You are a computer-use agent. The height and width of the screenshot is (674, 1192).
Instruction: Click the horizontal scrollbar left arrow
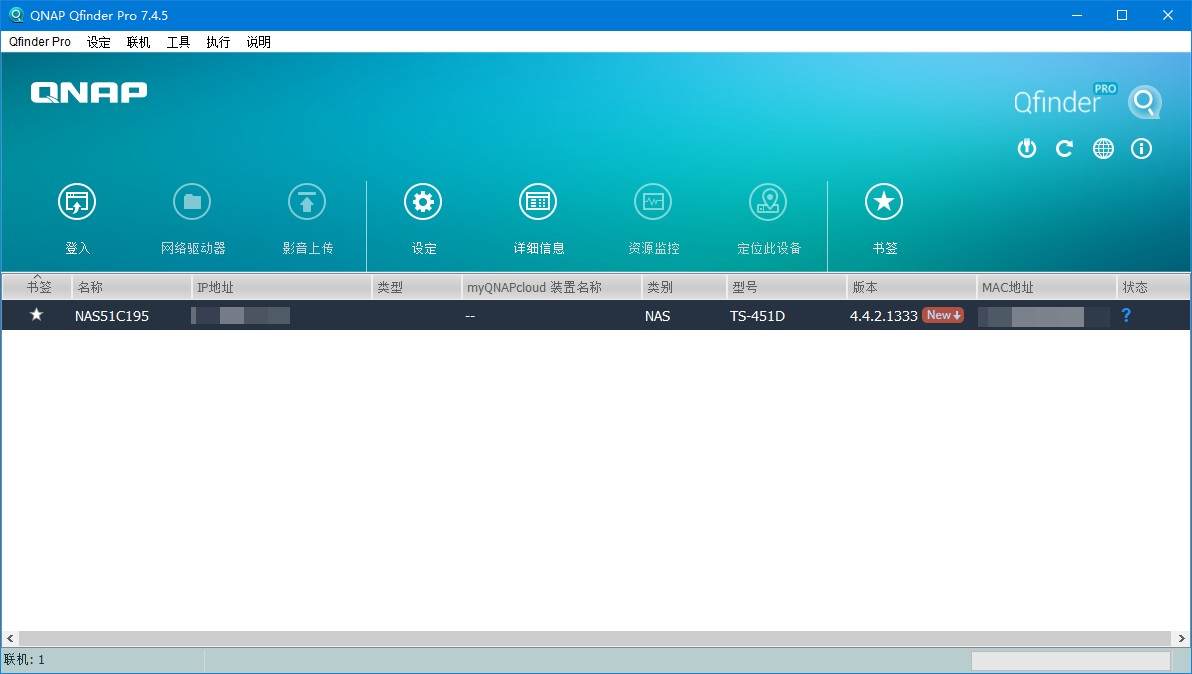10,638
